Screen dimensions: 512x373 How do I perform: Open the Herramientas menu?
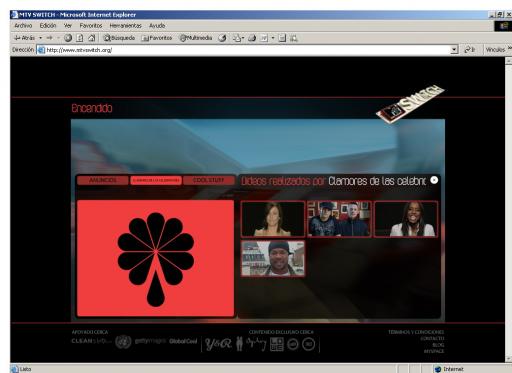125,26
